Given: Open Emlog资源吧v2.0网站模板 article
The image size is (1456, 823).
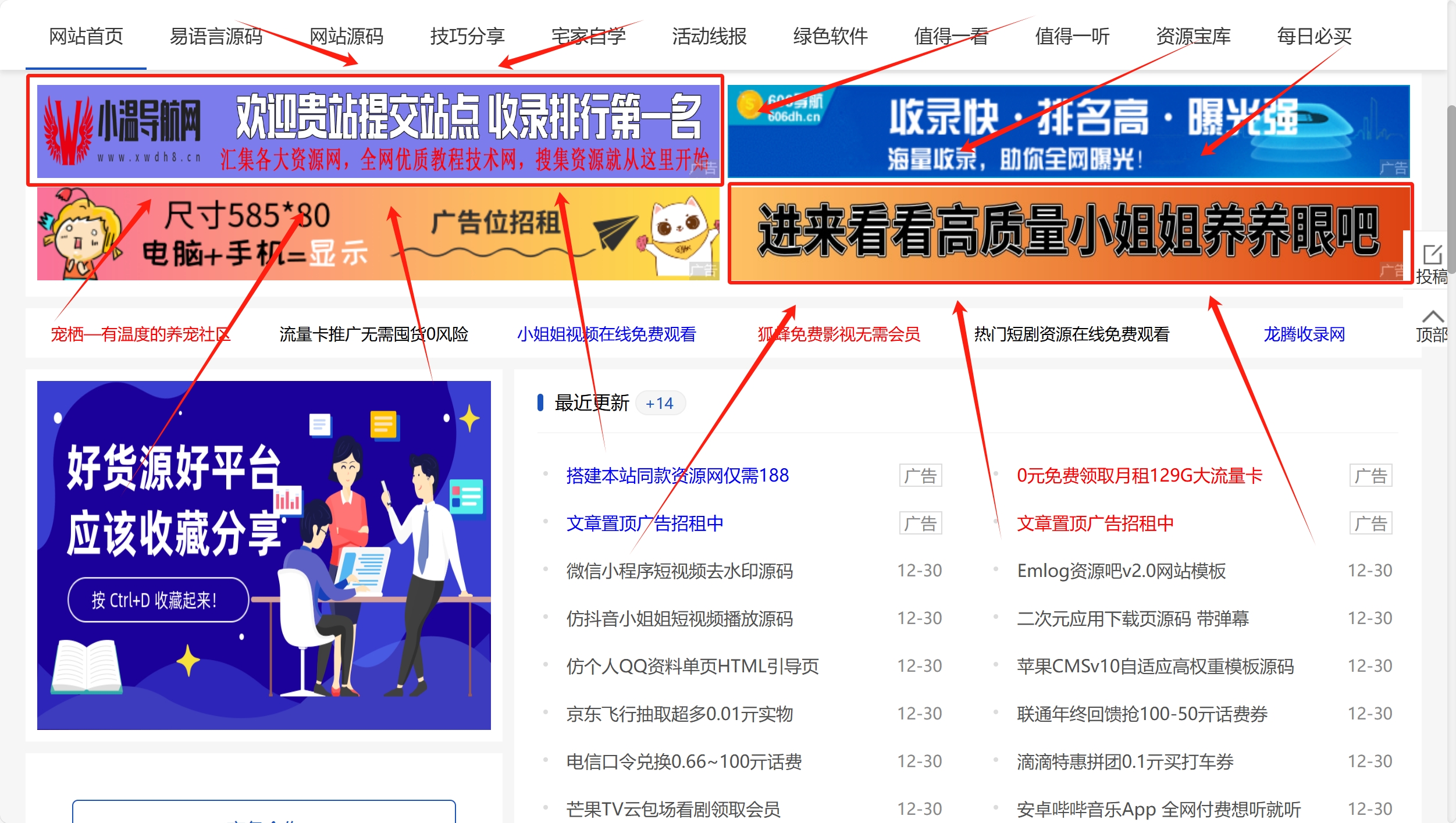Looking at the screenshot, I should (x=1121, y=571).
